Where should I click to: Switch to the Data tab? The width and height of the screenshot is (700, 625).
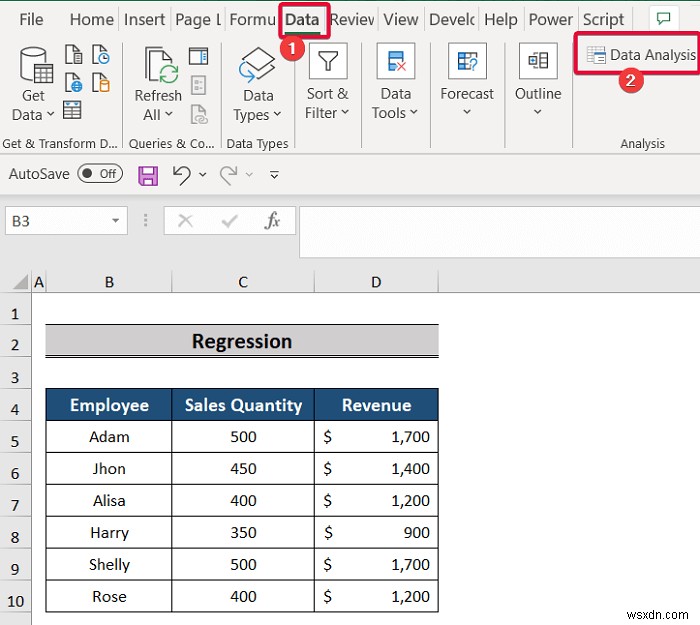302,19
